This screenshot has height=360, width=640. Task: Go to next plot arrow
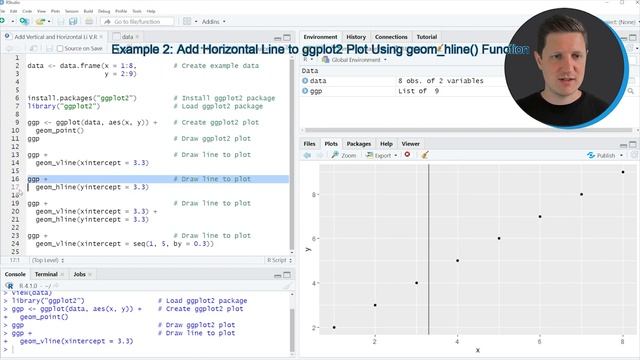(x=320, y=156)
